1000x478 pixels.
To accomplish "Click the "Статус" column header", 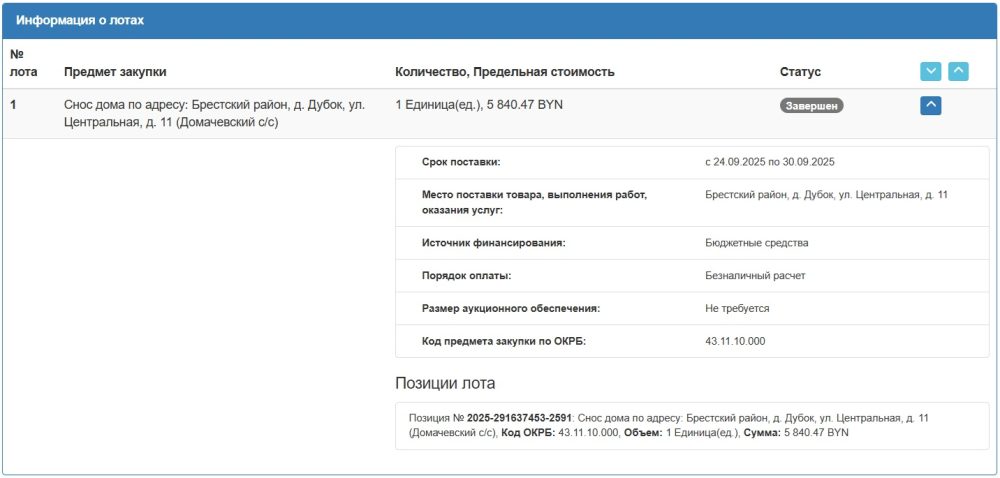I will point(800,72).
